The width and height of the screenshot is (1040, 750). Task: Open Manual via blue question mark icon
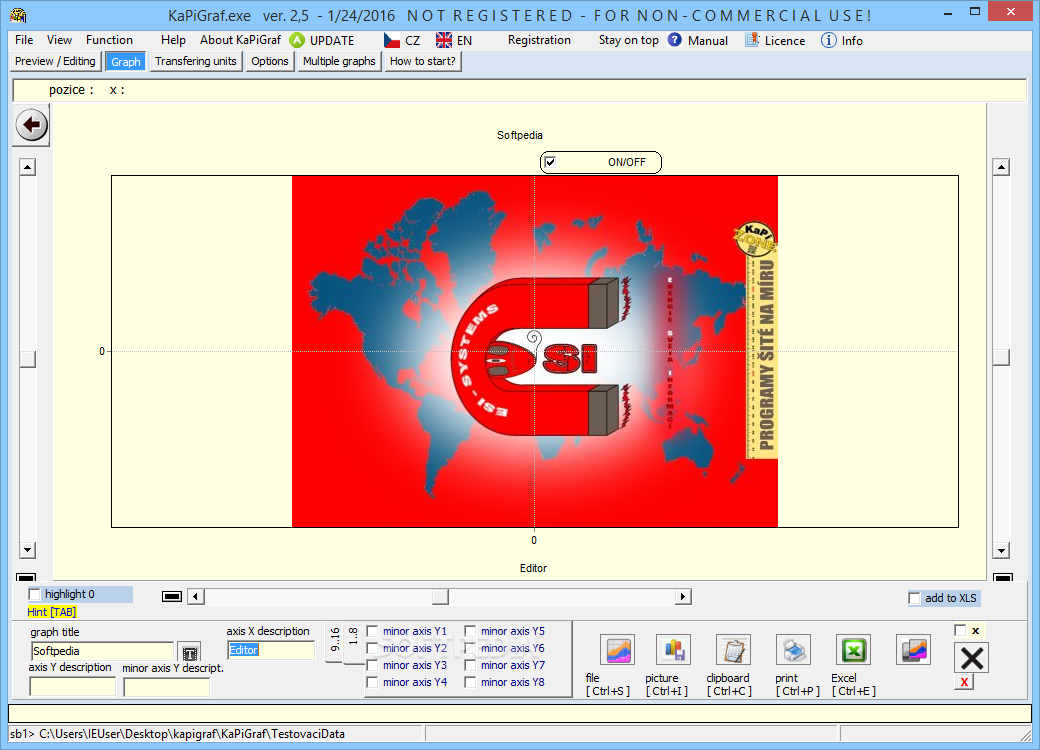click(x=675, y=40)
